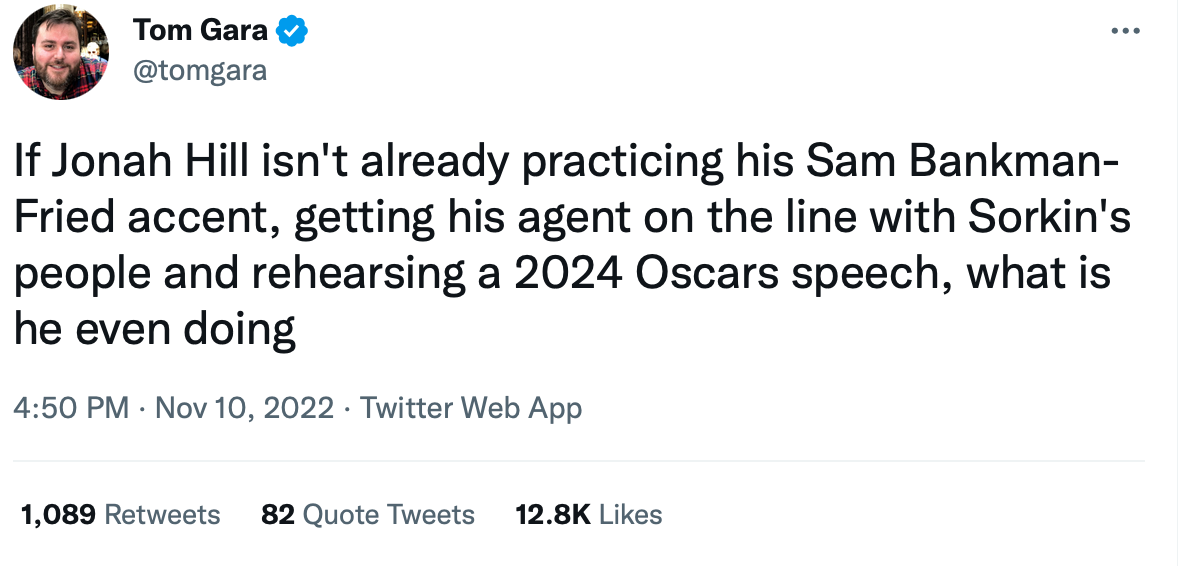Viewport: 1178px width, 566px height.
Task: View the Retweets list
Action: tap(162, 515)
